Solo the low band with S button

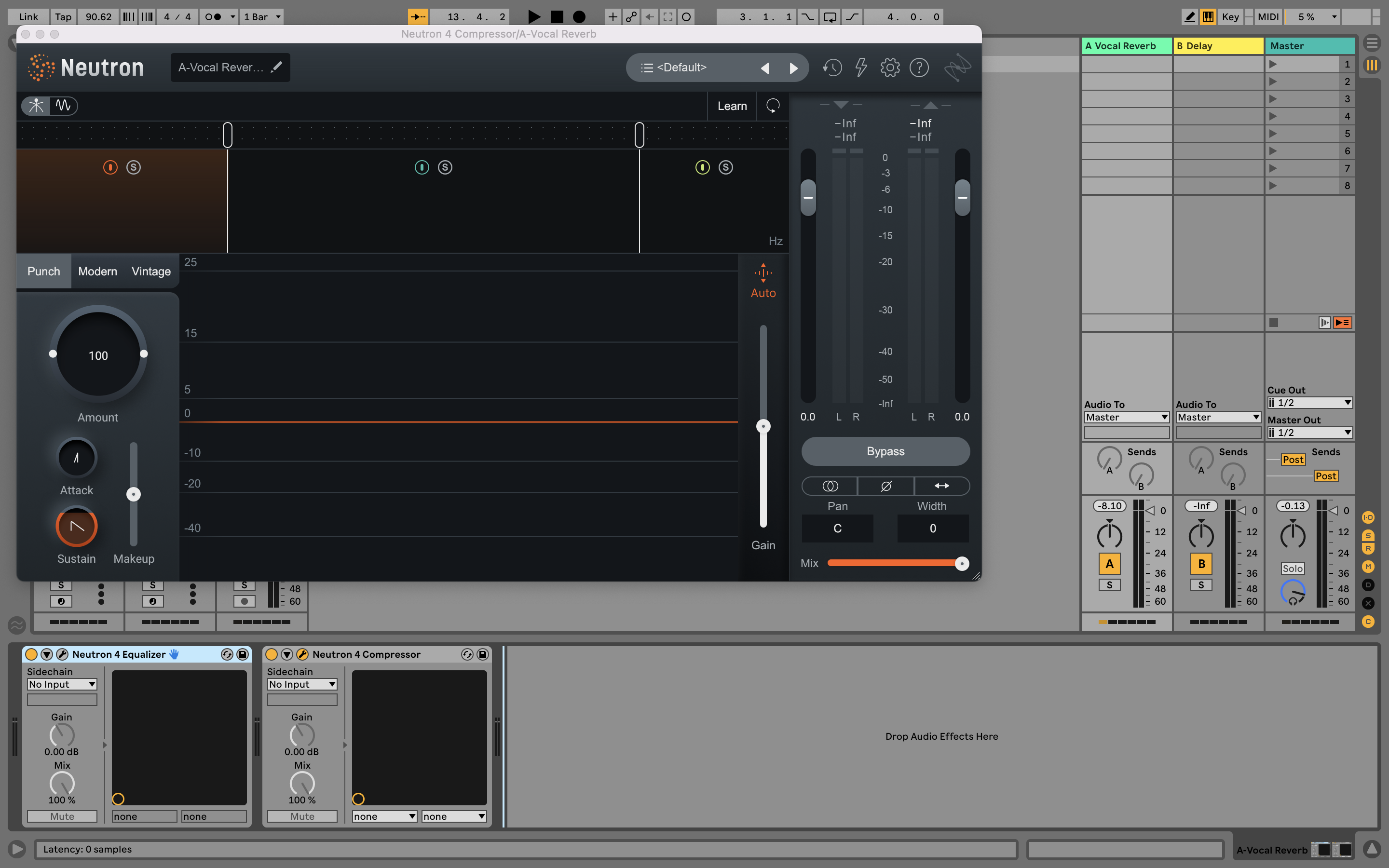[x=133, y=168]
